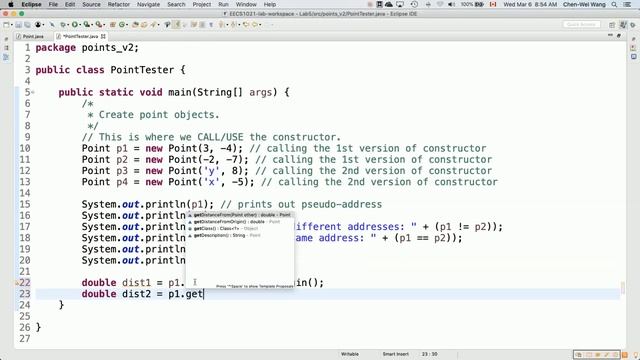Viewport: 640px width, 360px height.
Task: Select getClass() completion proposal
Action: click(x=240, y=229)
